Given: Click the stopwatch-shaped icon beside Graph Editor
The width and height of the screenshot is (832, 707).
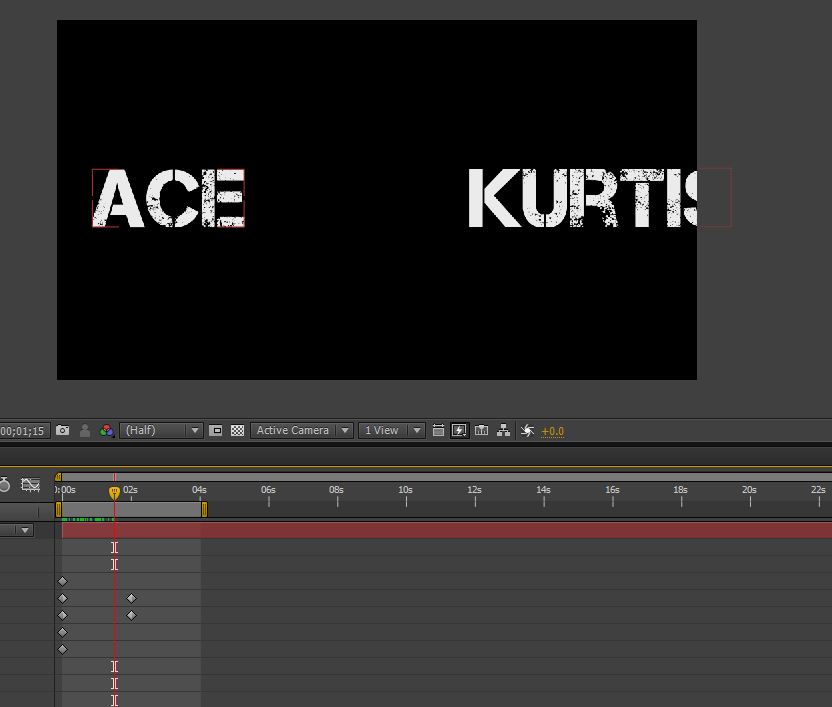Looking at the screenshot, I should pos(4,485).
